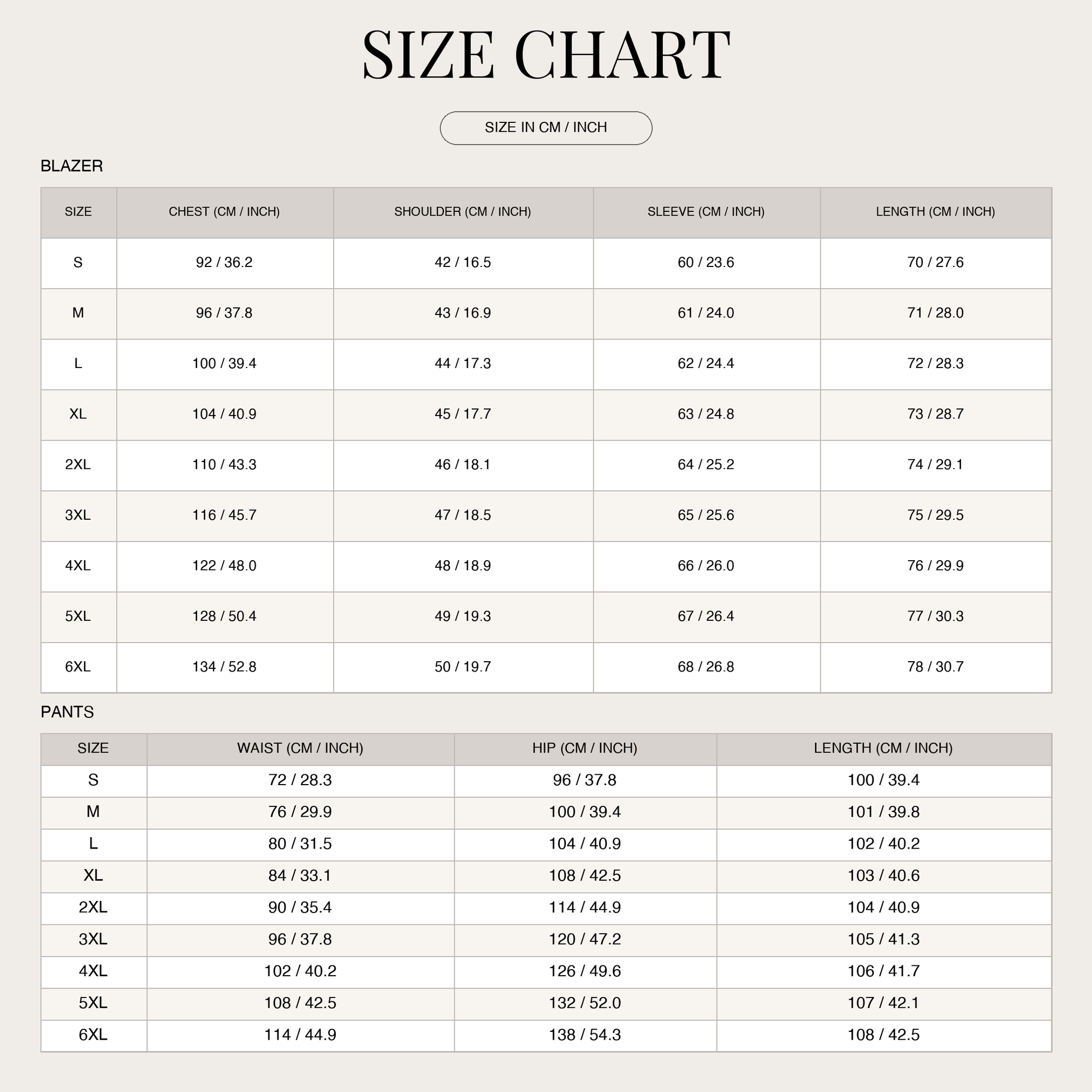Viewport: 1092px width, 1092px height.
Task: Click the pants waist value 72 / 28.3
Action: [300, 780]
